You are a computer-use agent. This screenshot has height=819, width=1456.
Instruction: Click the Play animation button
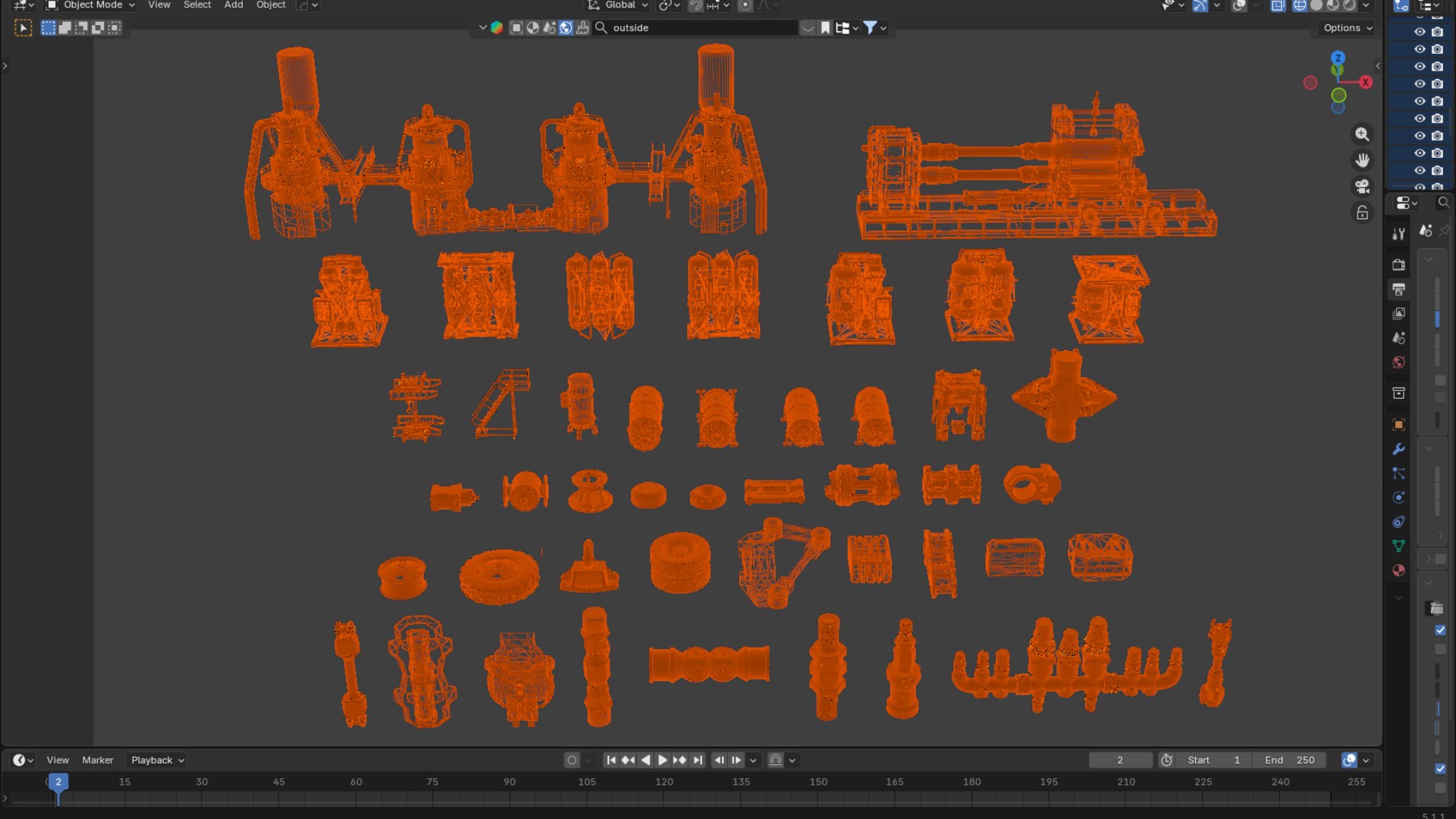pos(662,760)
